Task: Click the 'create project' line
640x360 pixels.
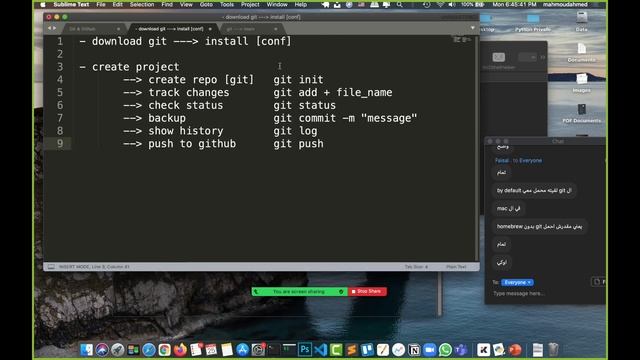Action: [x=129, y=67]
